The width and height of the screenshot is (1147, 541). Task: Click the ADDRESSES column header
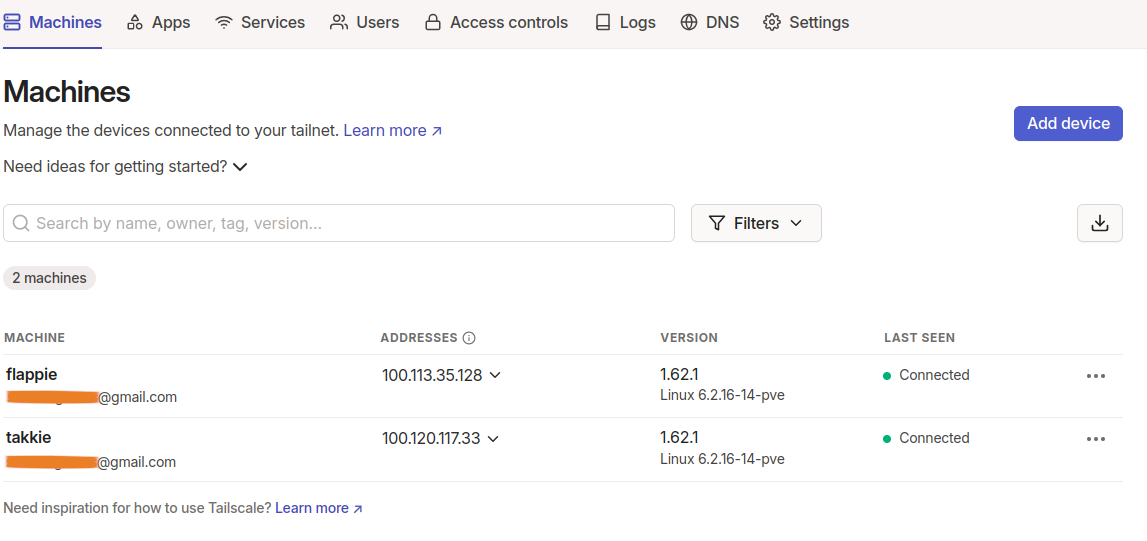(418, 338)
